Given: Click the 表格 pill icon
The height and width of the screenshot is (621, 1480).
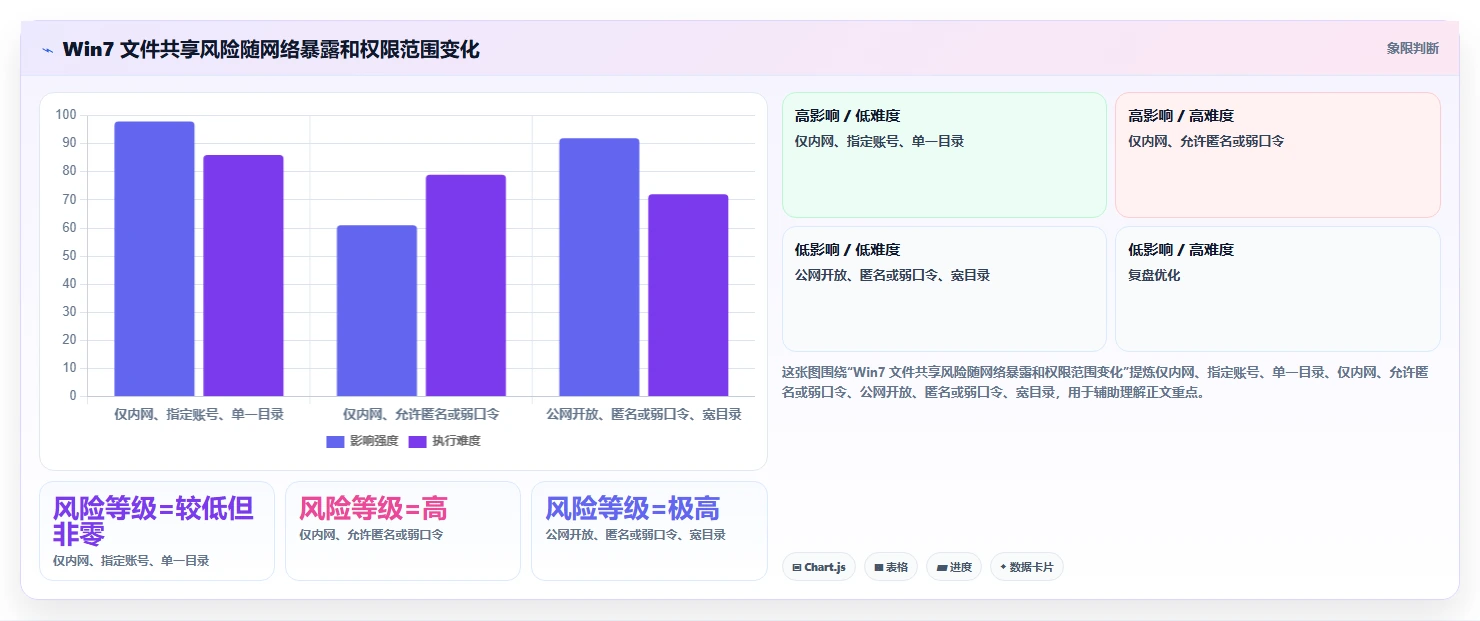Looking at the screenshot, I should pos(878,567).
